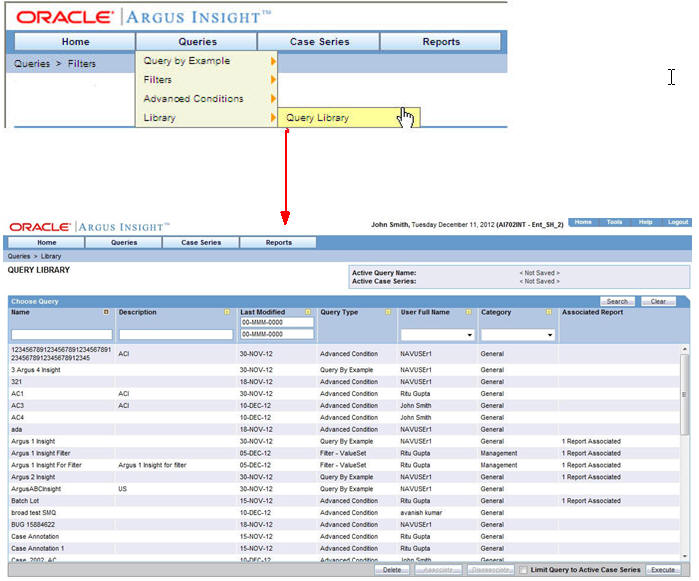
Task: Select query row 'ada'
Action: [x=344, y=429]
